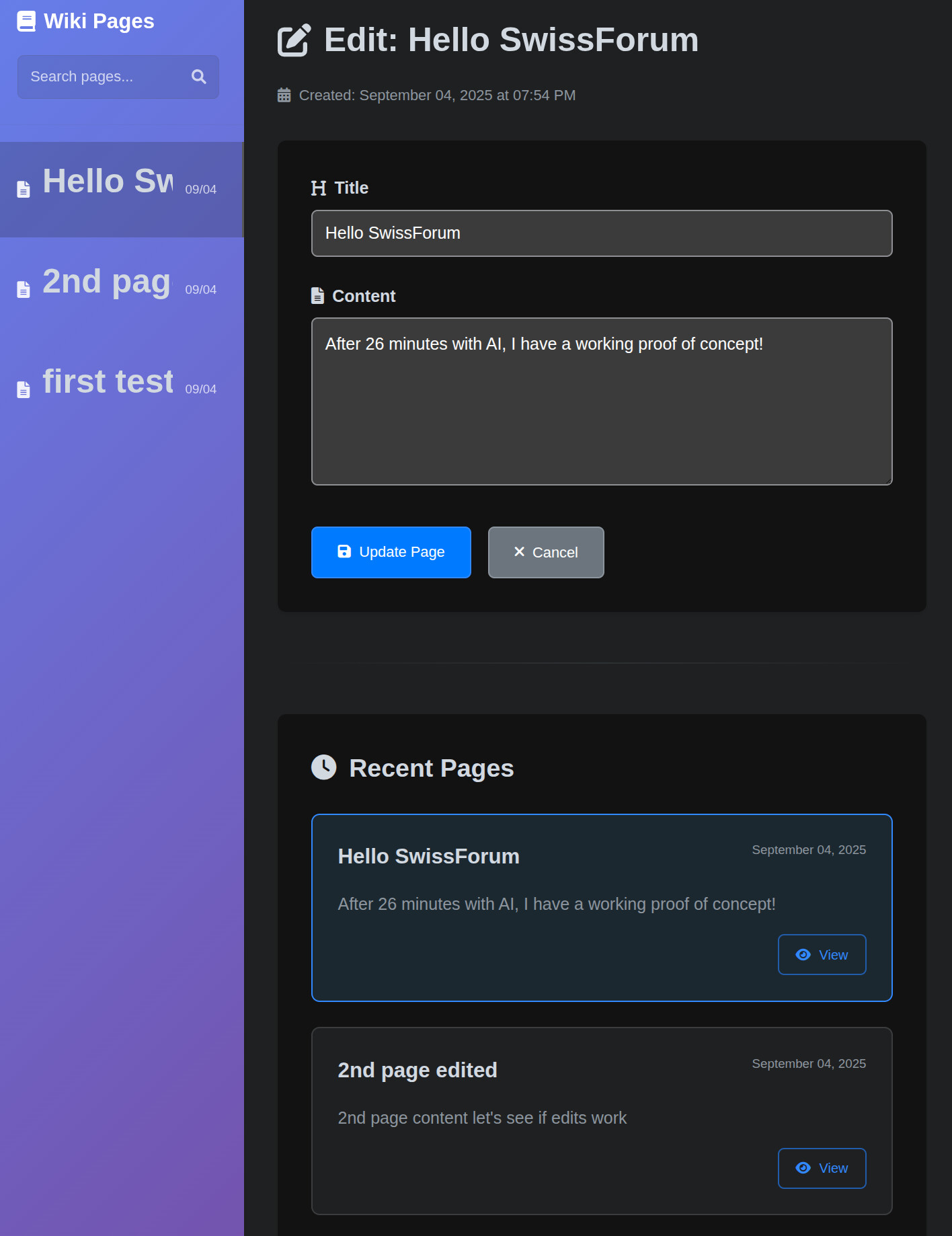This screenshot has width=952, height=1236.
Task: View the 2nd page edited card
Action: coord(821,1168)
